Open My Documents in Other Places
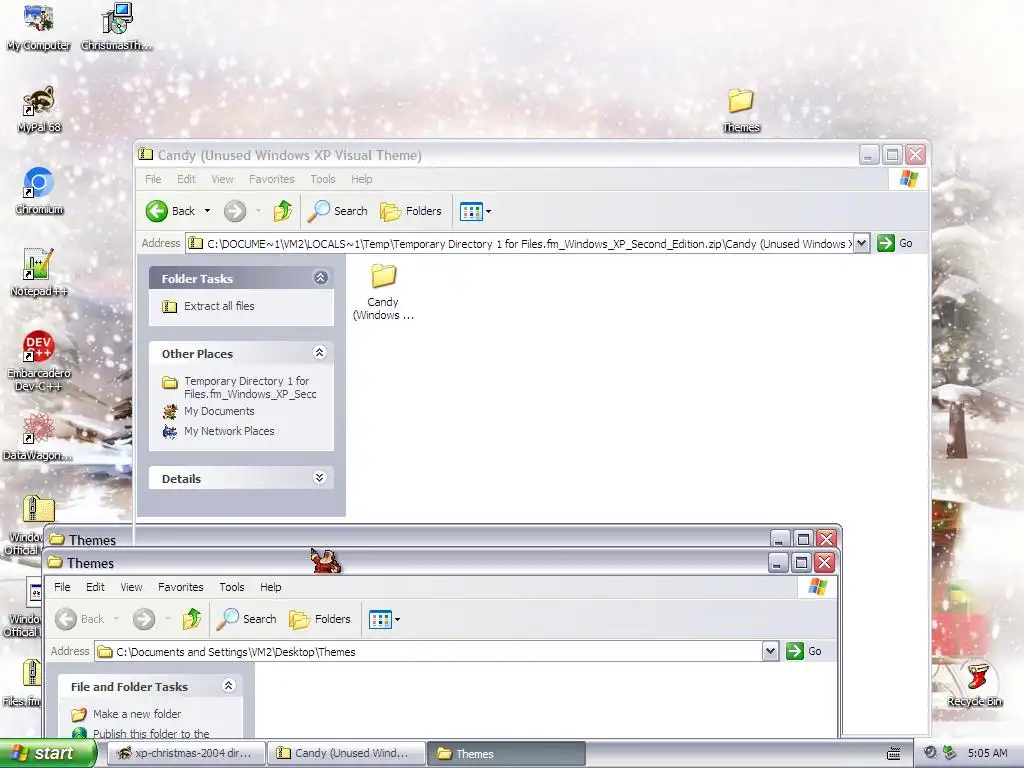This screenshot has width=1024, height=768. coord(219,411)
